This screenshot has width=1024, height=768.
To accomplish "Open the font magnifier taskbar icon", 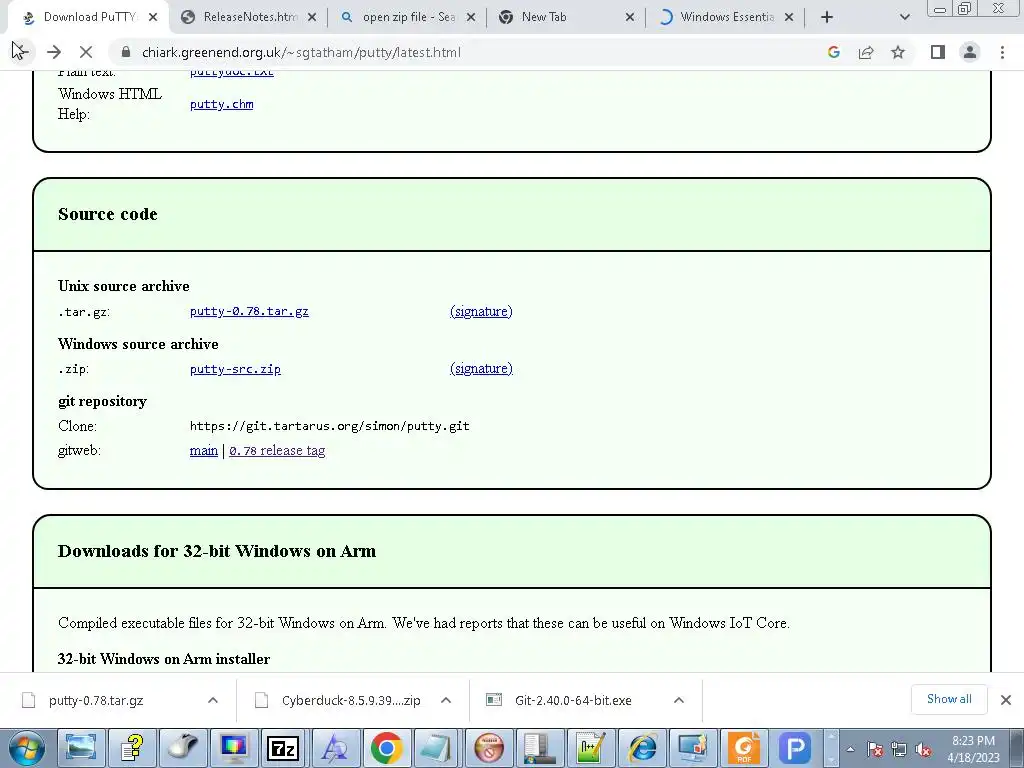I will click(335, 748).
